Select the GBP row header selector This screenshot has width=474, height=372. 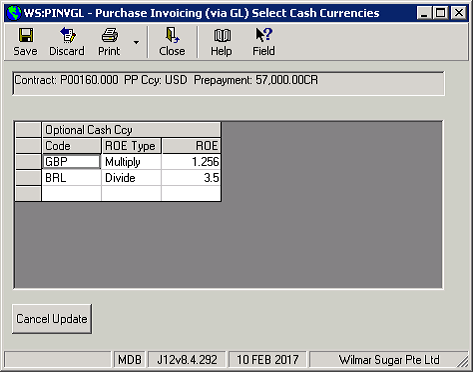(x=28, y=162)
